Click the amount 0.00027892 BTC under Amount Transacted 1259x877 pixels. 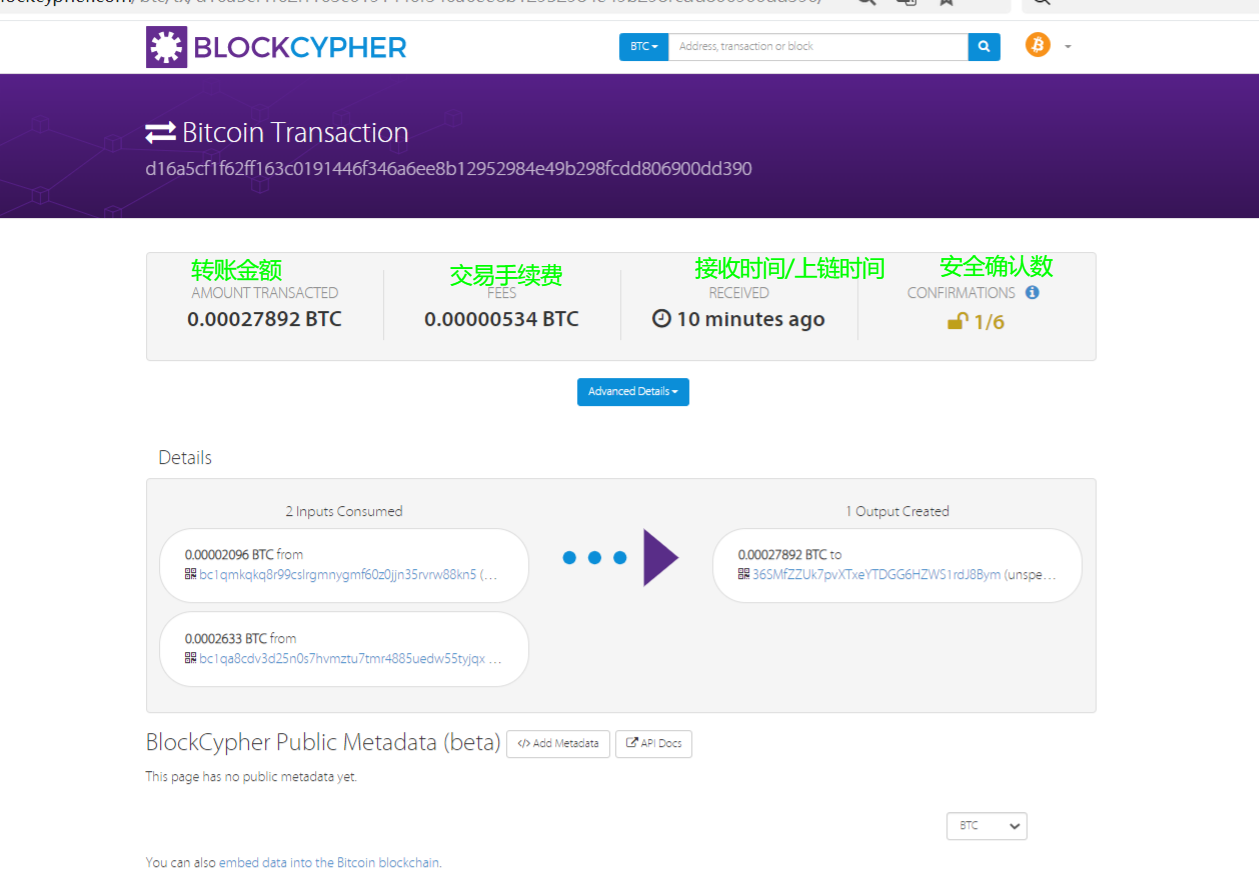click(x=265, y=319)
